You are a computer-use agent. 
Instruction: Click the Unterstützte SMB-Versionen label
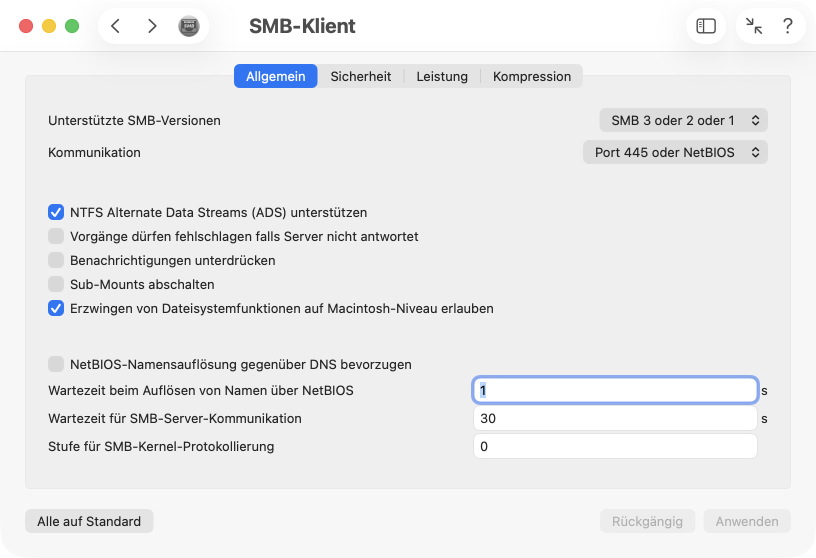pos(134,120)
